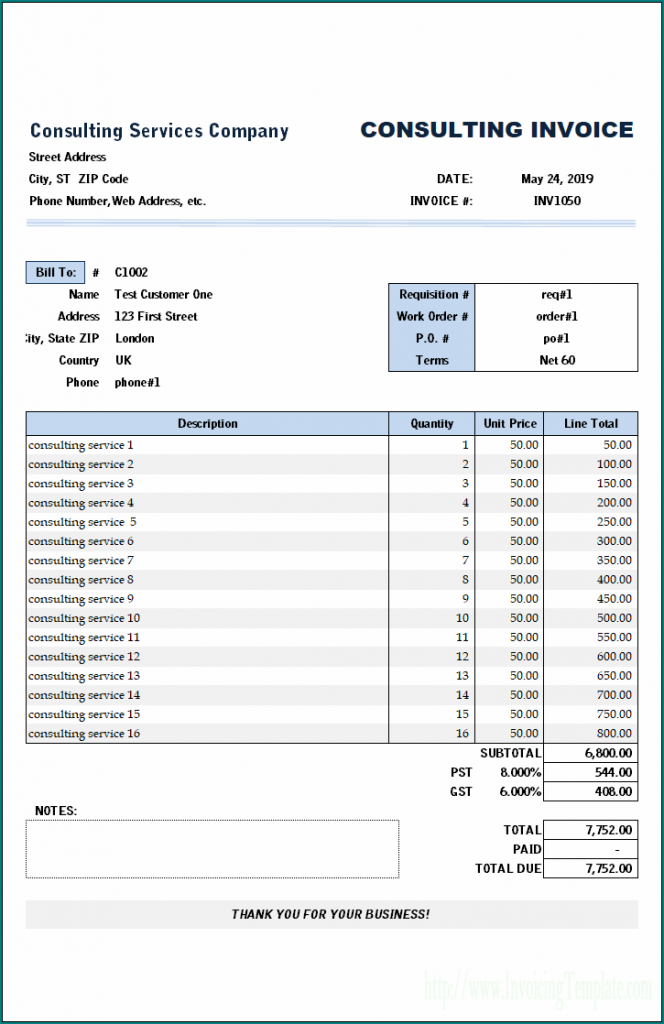Viewport: 664px width, 1024px height.
Task: Select the Total Due amount 7,752.00
Action: [x=590, y=869]
